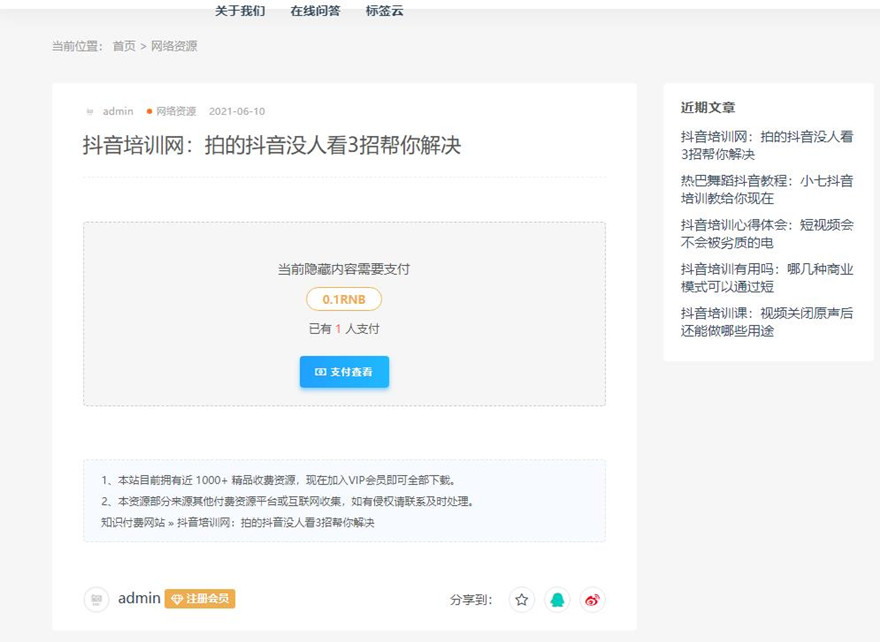
Task: Open recent article 抖音培训课 视频关闭原声后
Action: pos(767,322)
